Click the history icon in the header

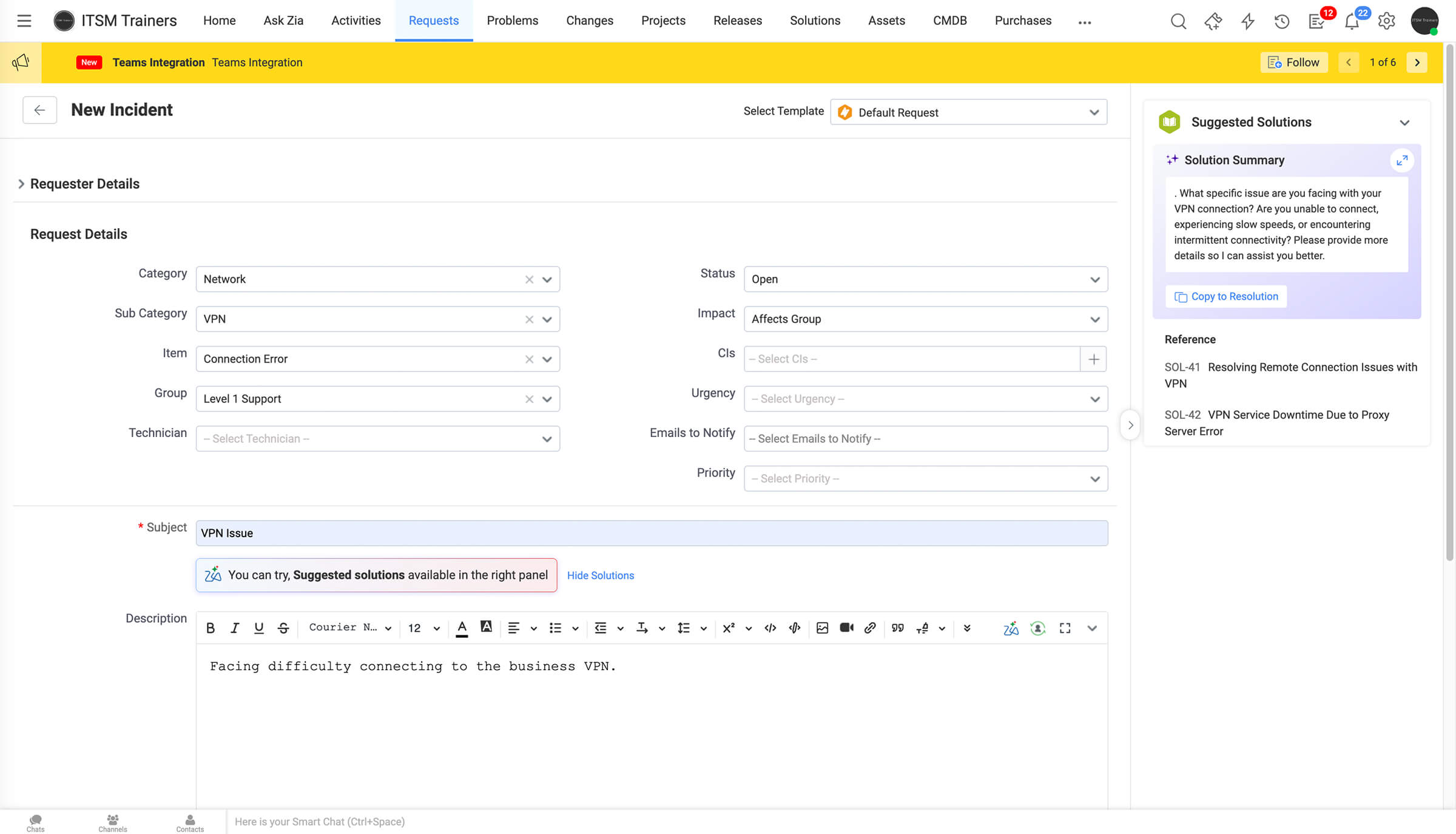click(1281, 21)
